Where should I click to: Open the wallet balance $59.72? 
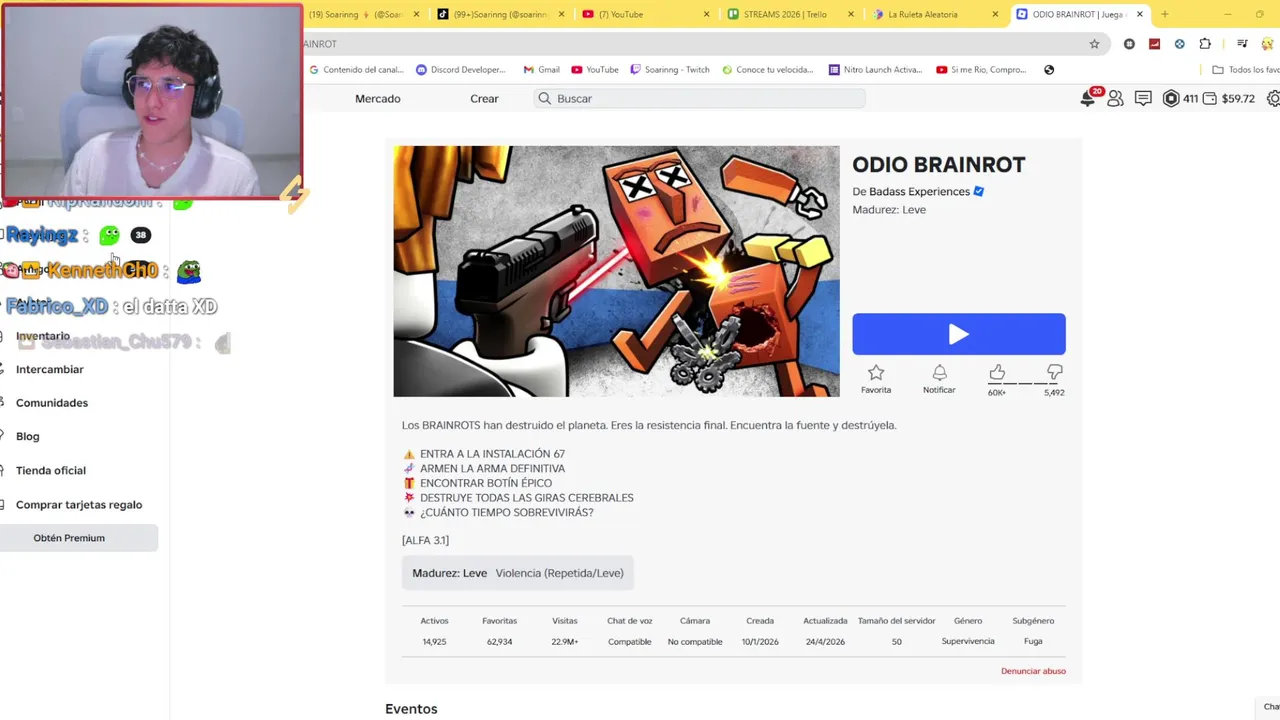[x=1229, y=98]
